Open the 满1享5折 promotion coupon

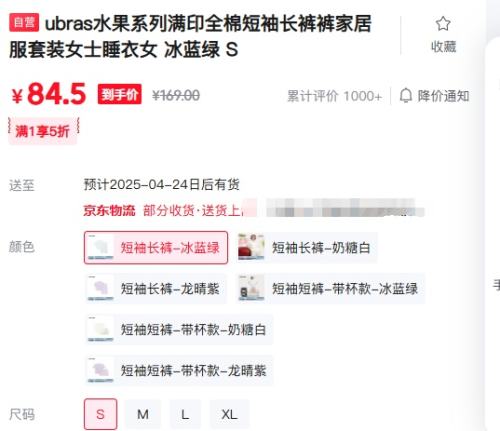(43, 131)
